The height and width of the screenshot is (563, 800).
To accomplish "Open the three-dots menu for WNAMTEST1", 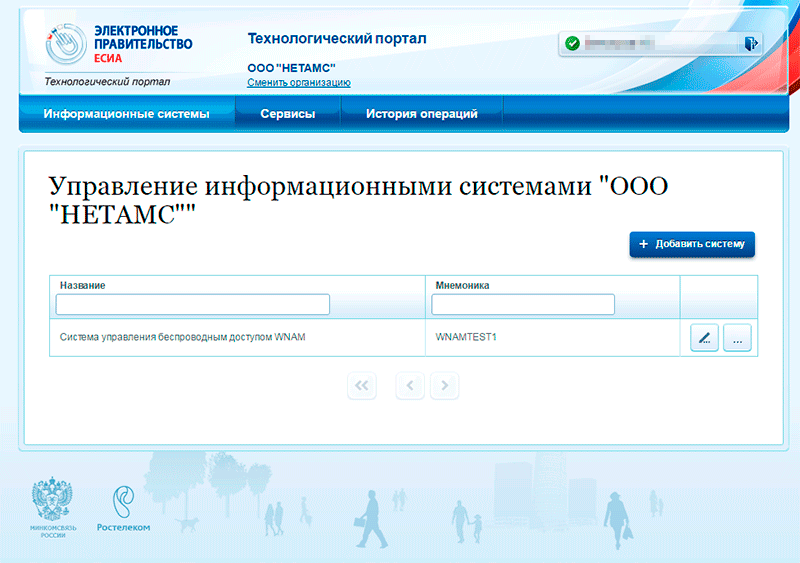I will coord(737,339).
